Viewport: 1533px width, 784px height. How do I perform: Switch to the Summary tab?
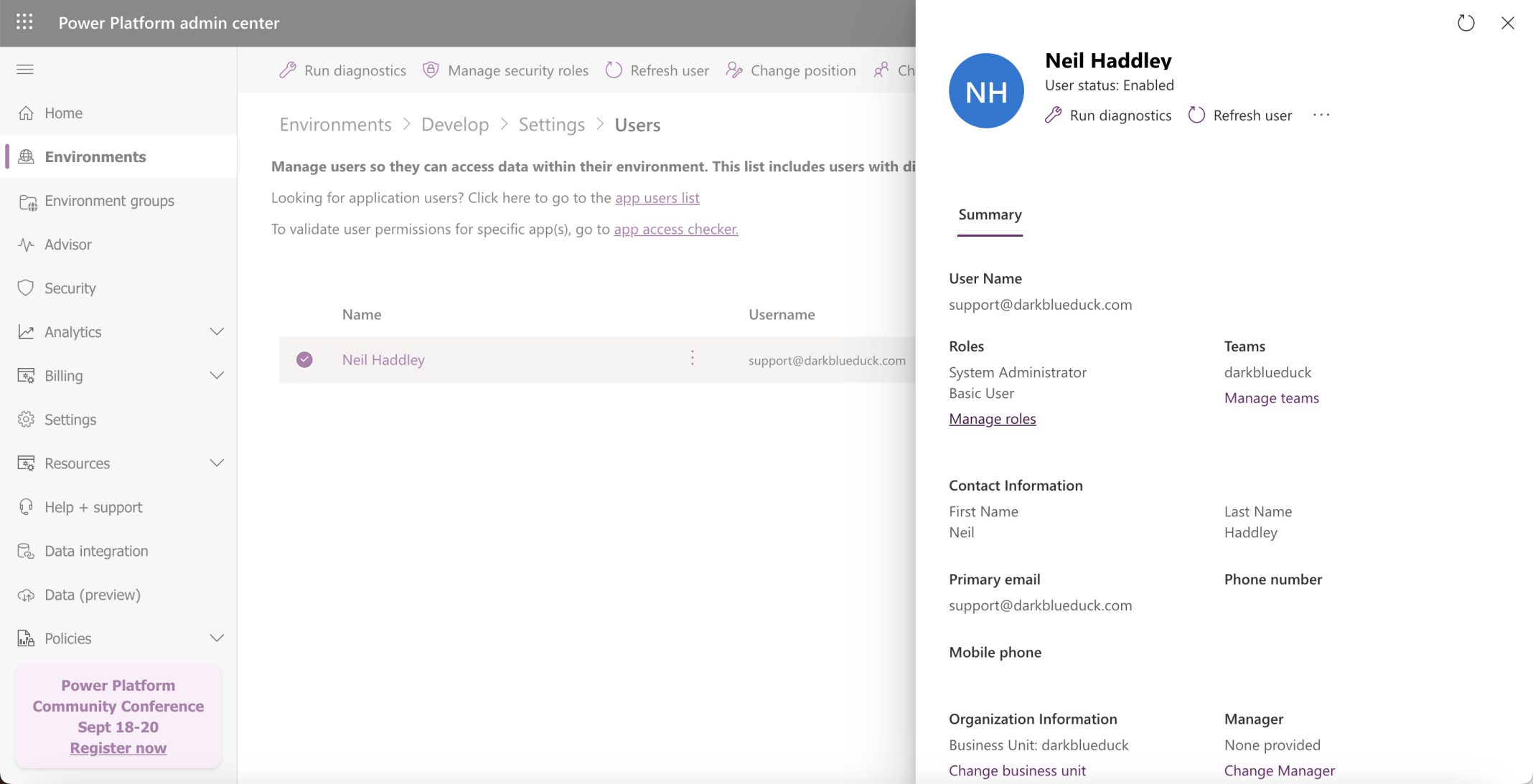pyautogui.click(x=990, y=214)
